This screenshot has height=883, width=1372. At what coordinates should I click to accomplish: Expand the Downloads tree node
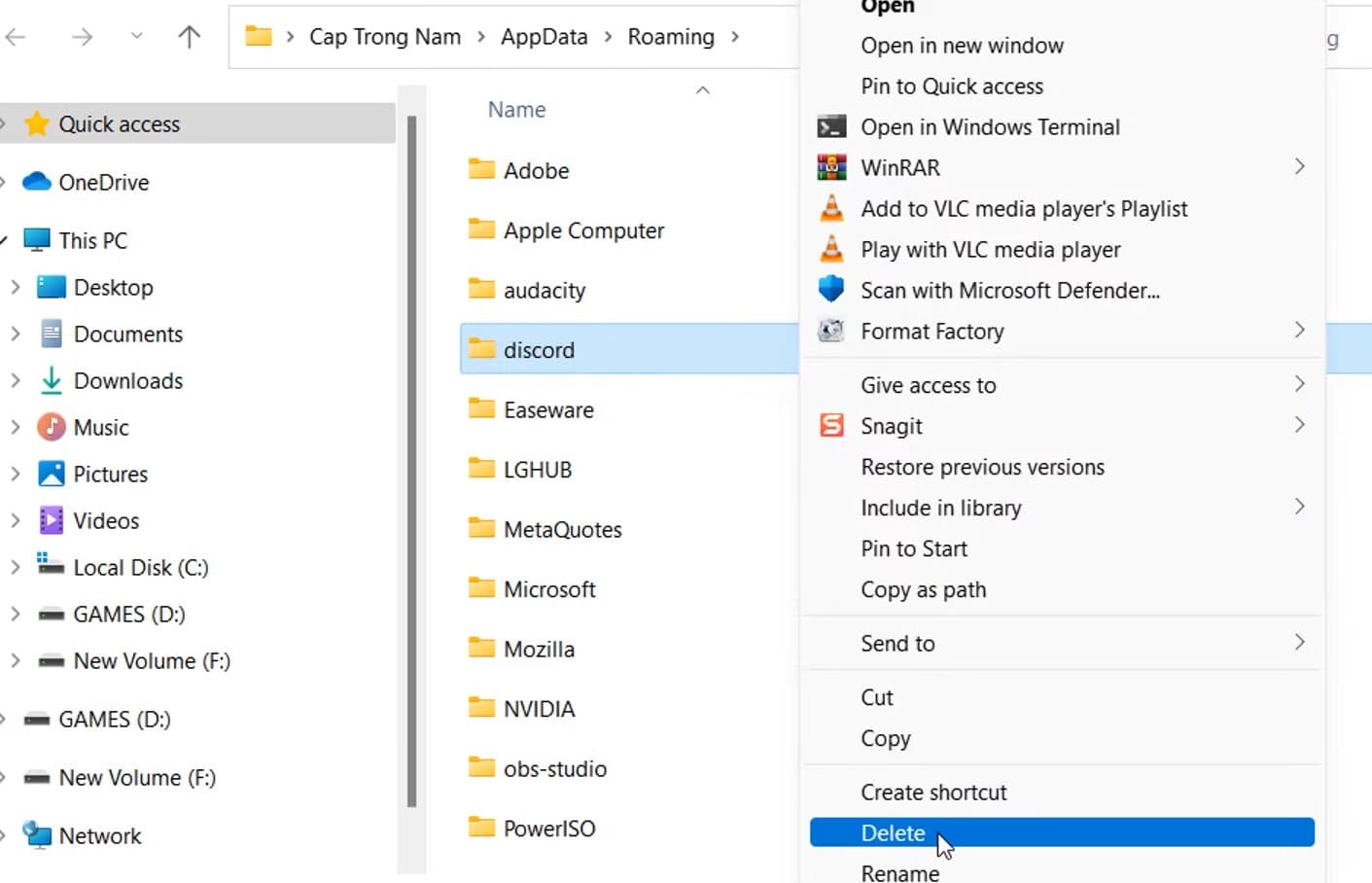point(16,380)
